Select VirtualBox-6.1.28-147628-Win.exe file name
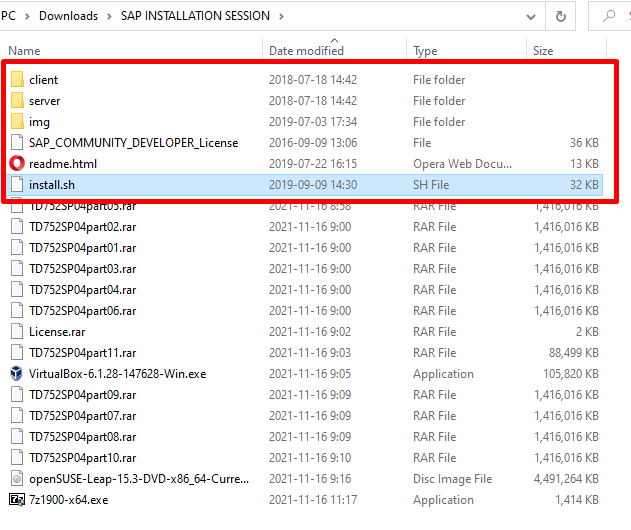Image resolution: width=631 pixels, height=530 pixels. [x=118, y=374]
